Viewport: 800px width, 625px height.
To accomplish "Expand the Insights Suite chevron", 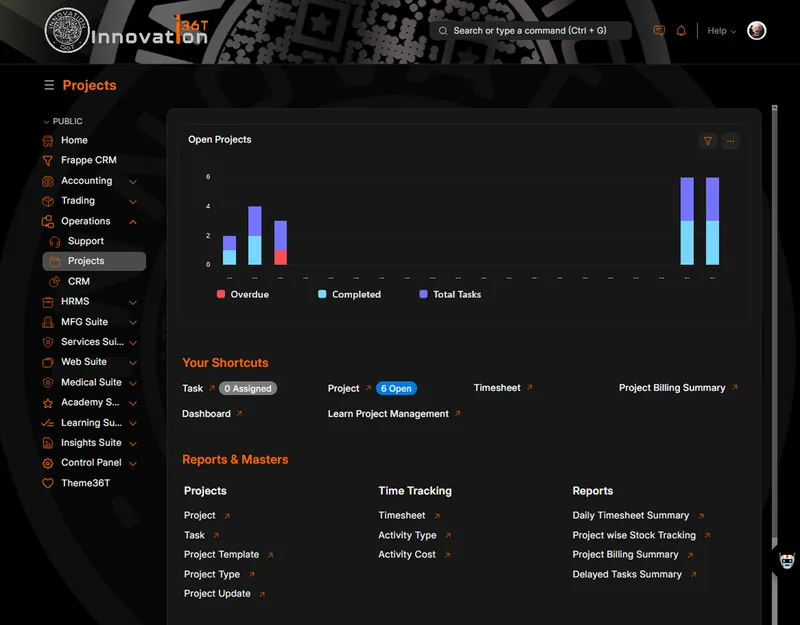I will (x=133, y=443).
